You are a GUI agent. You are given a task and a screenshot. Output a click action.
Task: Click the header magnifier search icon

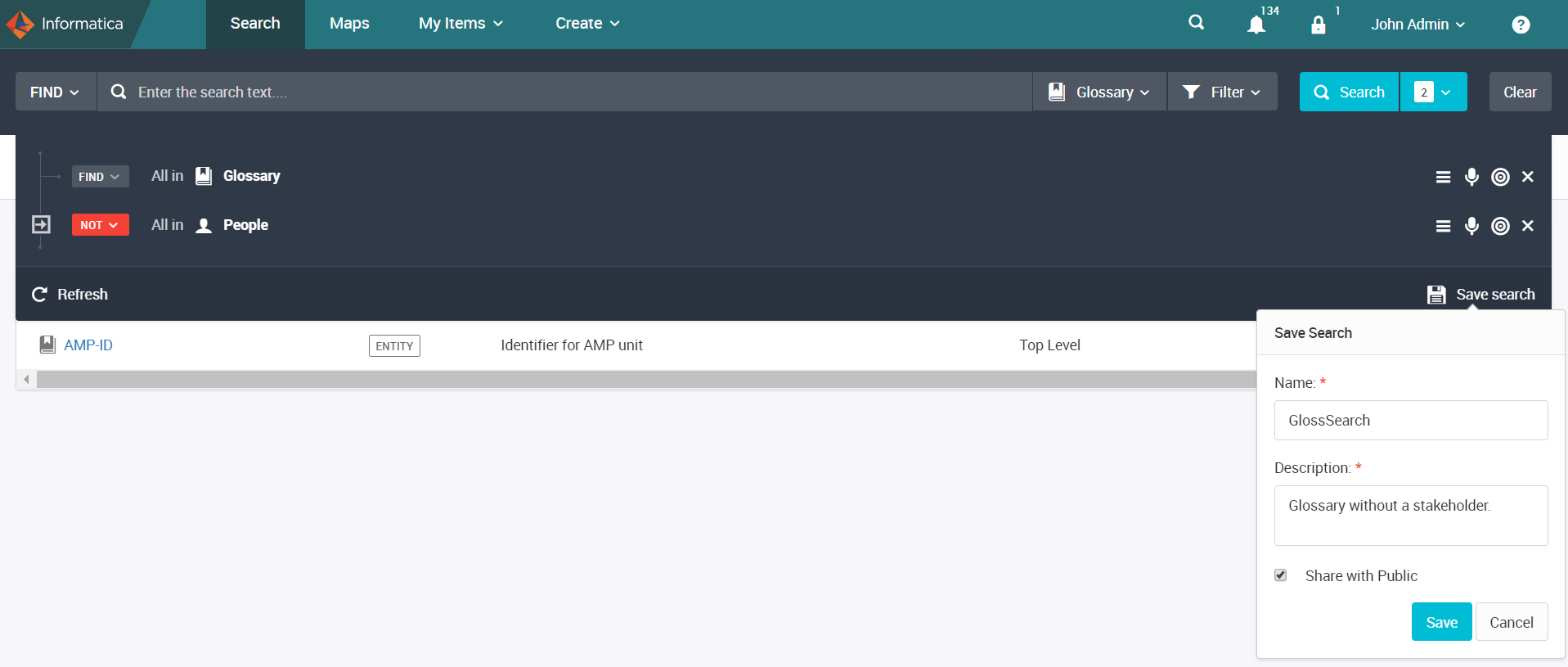[x=1196, y=23]
